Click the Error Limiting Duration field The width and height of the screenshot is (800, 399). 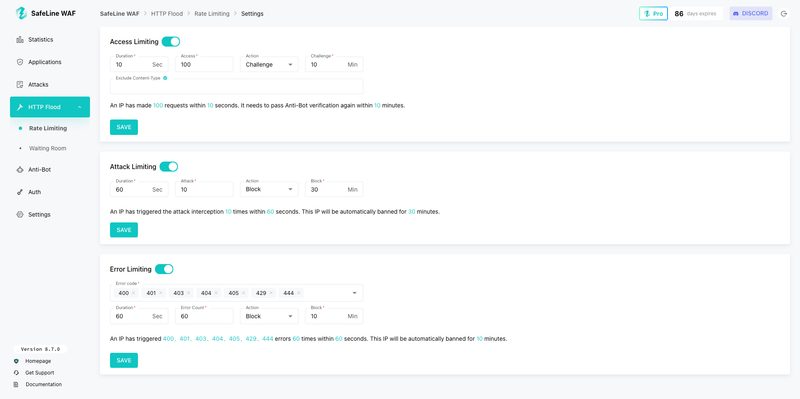pyautogui.click(x=139, y=316)
